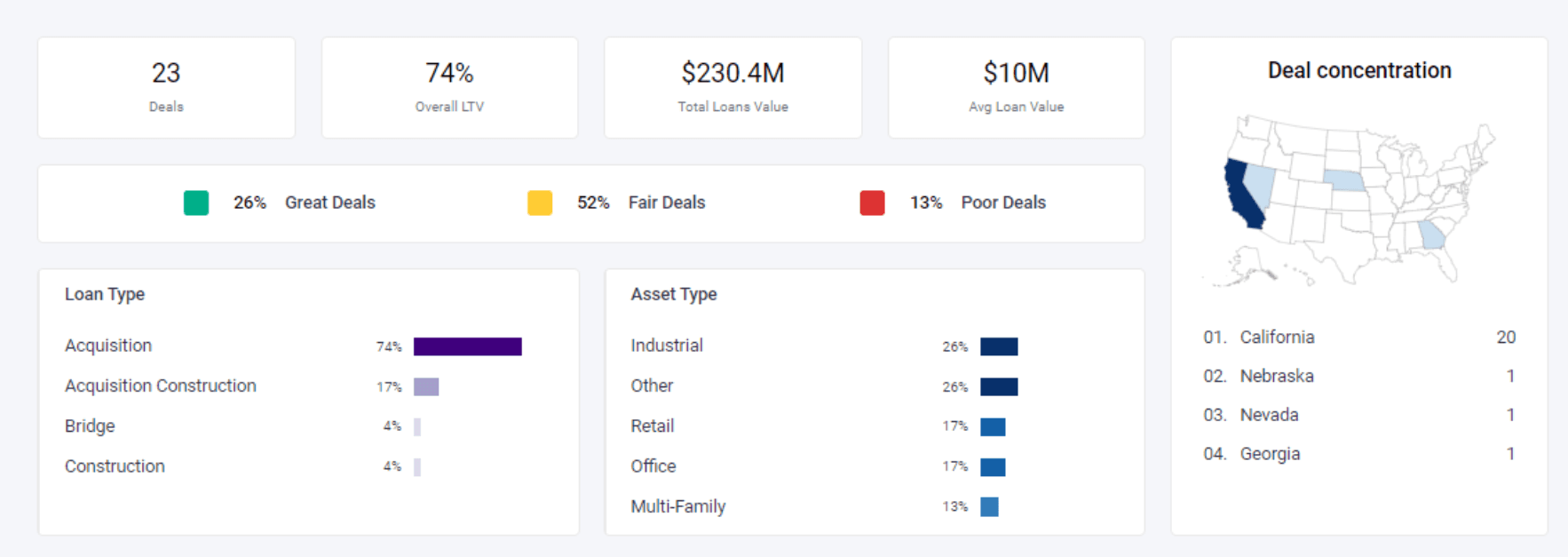Click the Office asset type bar
Image resolution: width=1568 pixels, height=557 pixels.
993,467
